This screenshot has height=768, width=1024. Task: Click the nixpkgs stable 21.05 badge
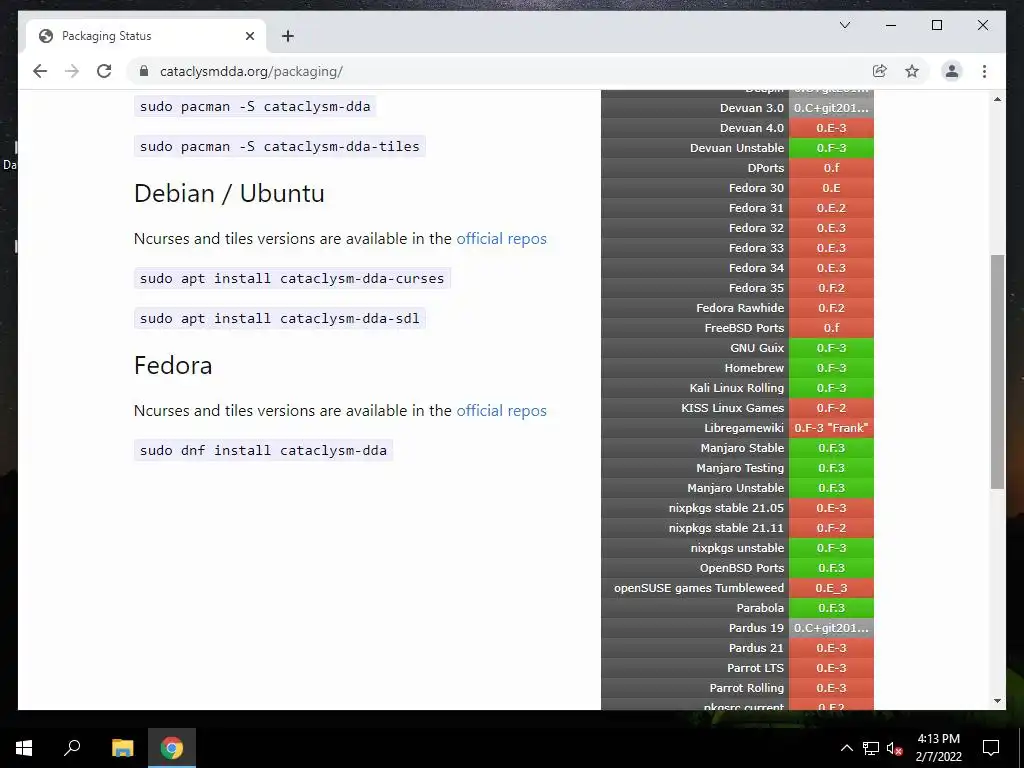[x=831, y=508]
